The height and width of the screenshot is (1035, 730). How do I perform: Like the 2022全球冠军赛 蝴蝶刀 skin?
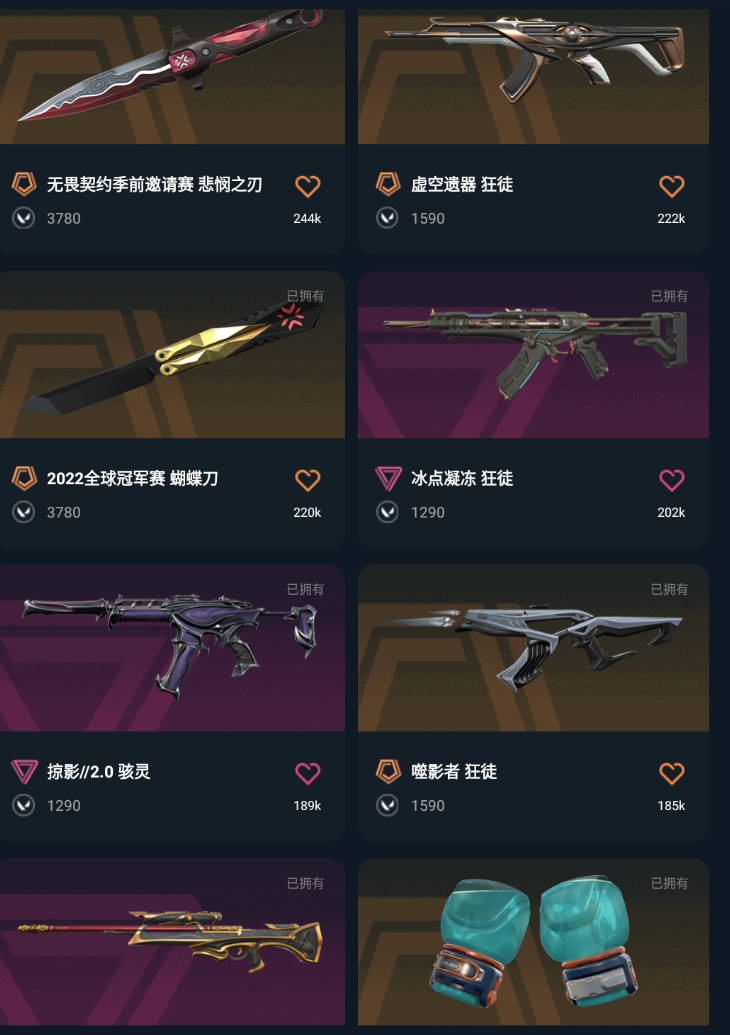pos(308,480)
